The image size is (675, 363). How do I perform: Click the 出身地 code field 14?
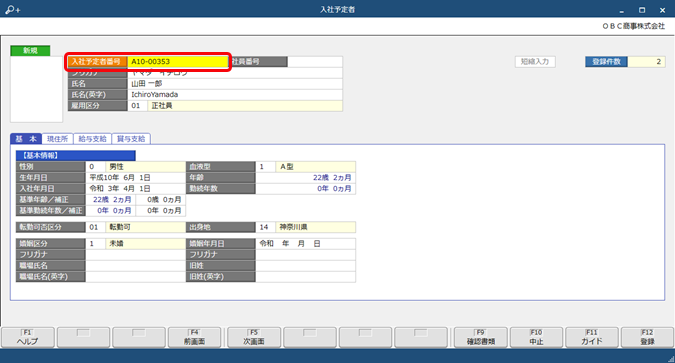(266, 227)
